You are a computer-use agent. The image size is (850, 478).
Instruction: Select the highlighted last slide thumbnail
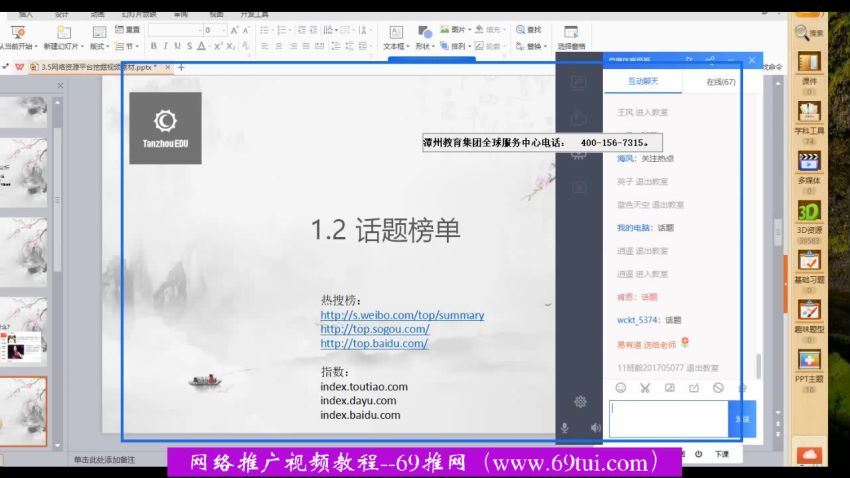23,412
